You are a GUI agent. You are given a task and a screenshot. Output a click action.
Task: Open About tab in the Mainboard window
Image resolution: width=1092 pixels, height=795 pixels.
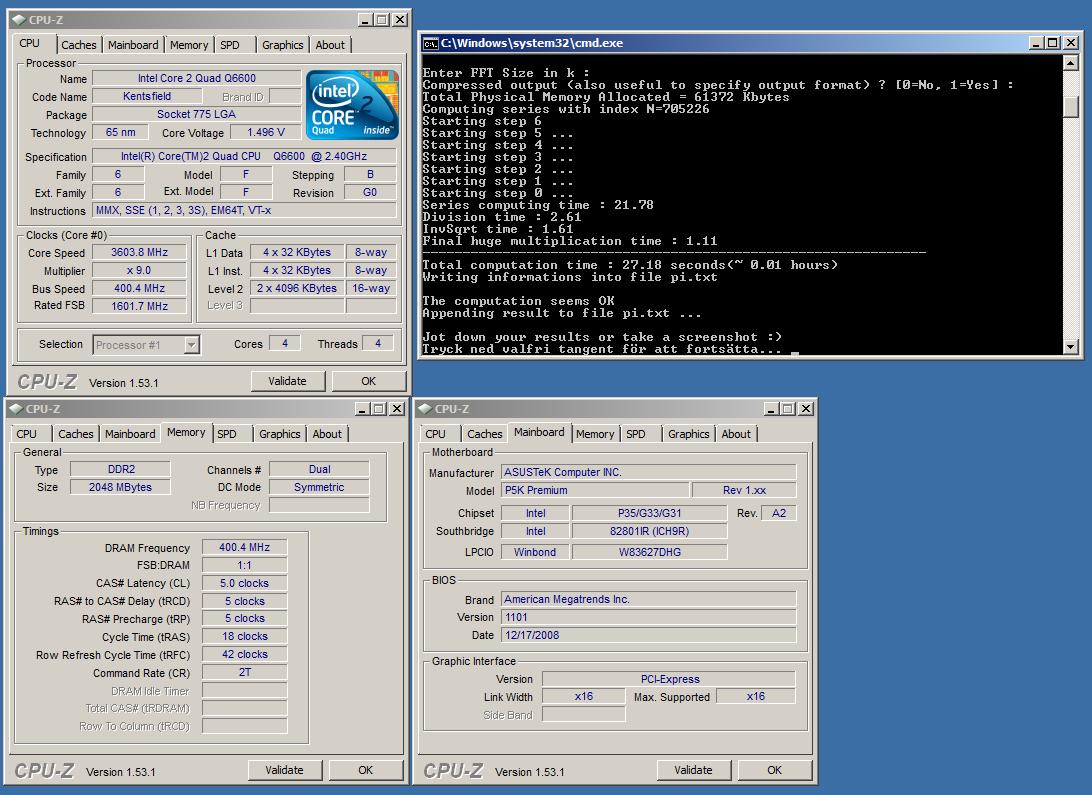pyautogui.click(x=736, y=434)
